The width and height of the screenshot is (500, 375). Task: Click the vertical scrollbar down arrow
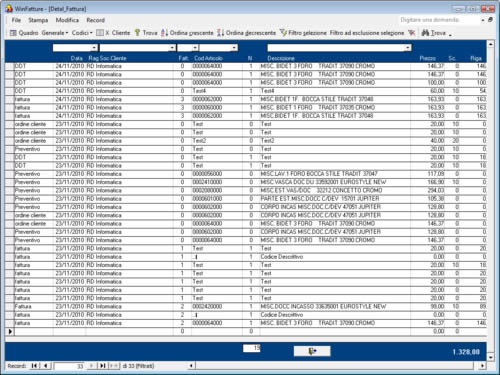490,357
